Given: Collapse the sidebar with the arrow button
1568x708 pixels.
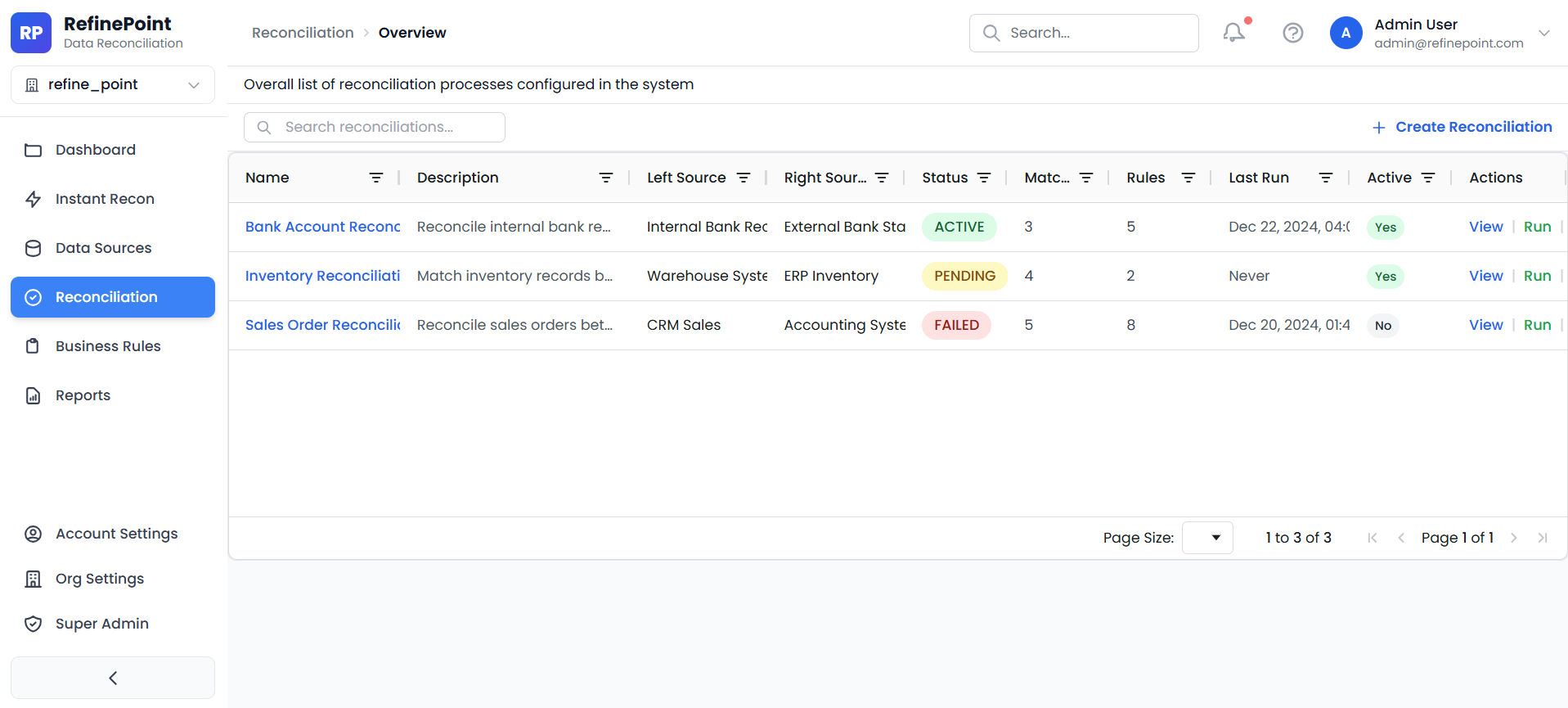Looking at the screenshot, I should pyautogui.click(x=113, y=678).
